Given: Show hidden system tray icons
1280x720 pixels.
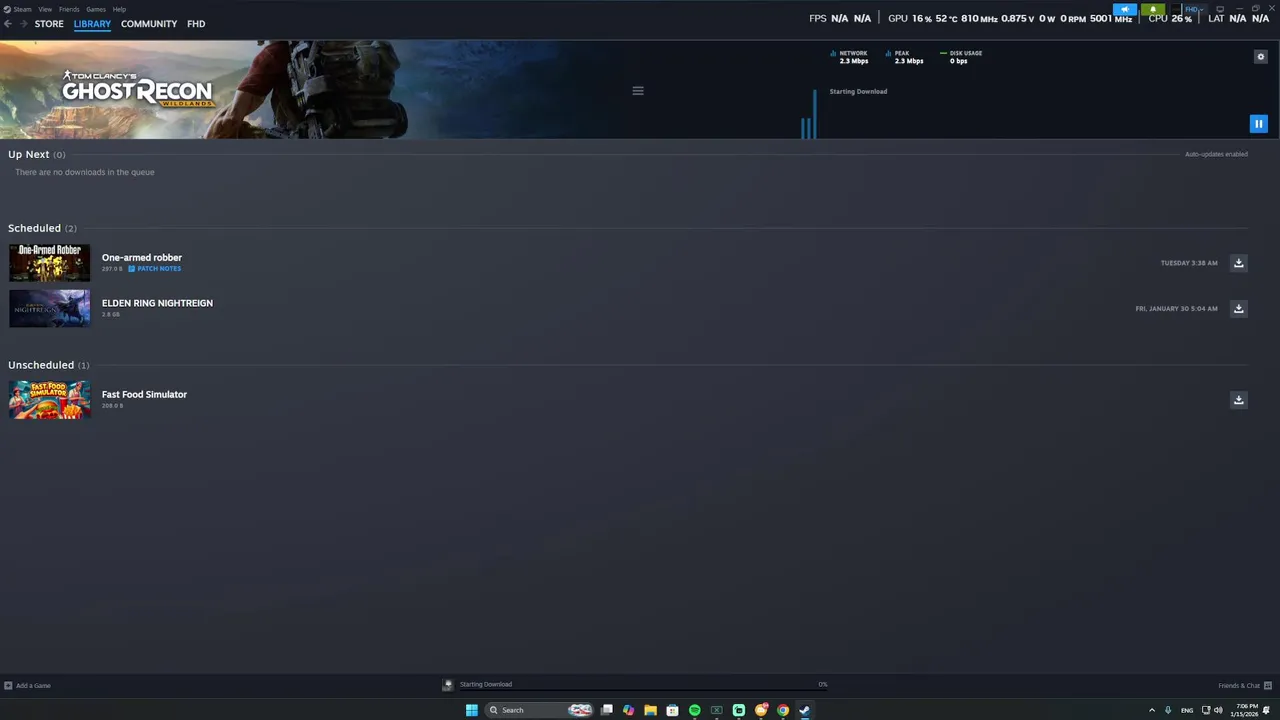Looking at the screenshot, I should point(1151,710).
